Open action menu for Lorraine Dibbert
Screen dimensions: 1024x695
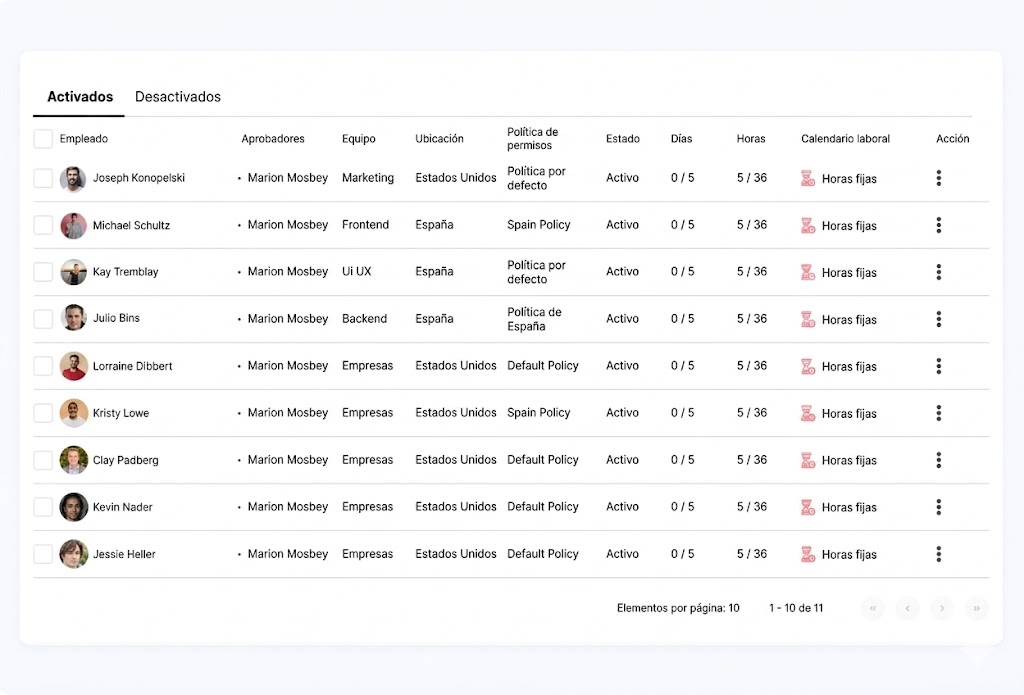[938, 366]
